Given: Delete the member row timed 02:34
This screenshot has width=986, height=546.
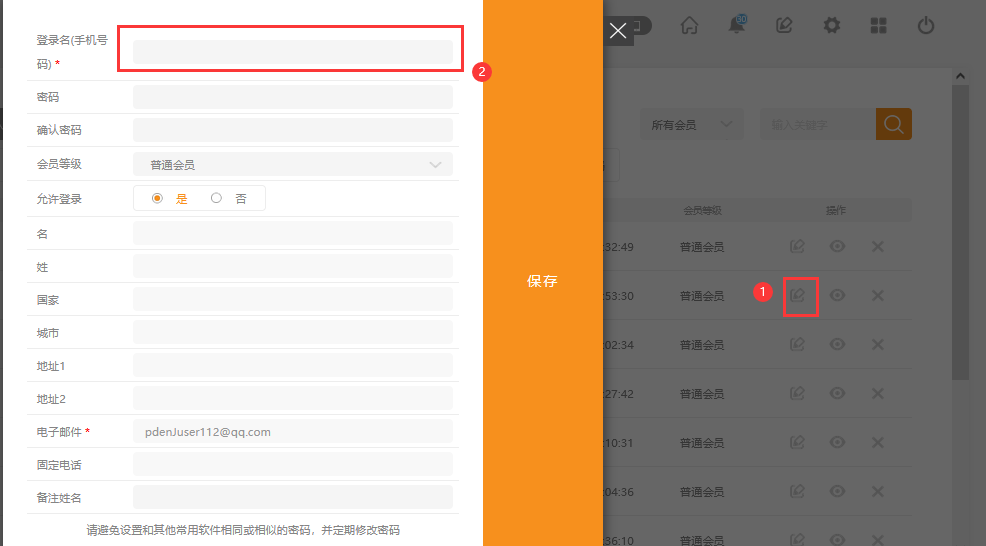Looking at the screenshot, I should point(878,345).
